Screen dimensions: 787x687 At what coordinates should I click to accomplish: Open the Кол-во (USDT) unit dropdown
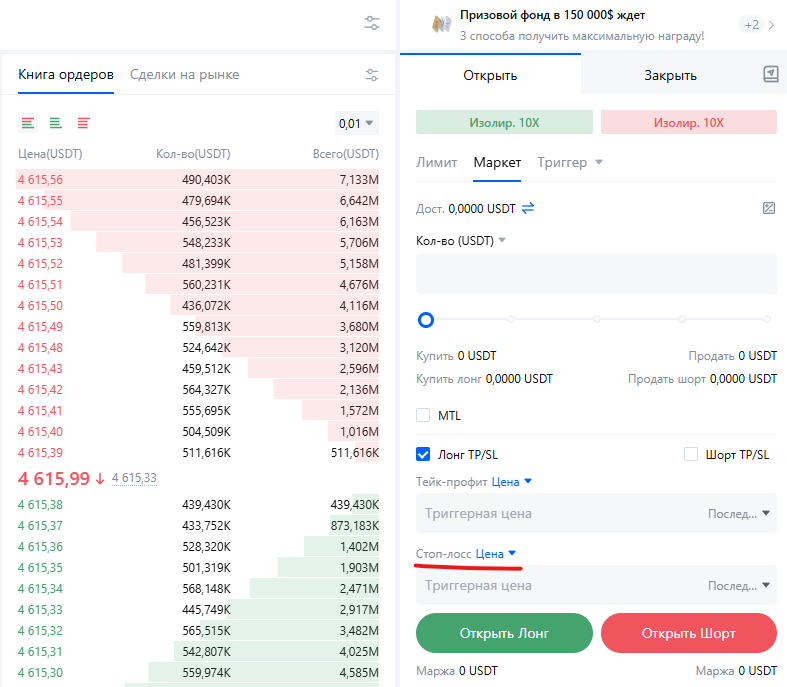[x=461, y=241]
